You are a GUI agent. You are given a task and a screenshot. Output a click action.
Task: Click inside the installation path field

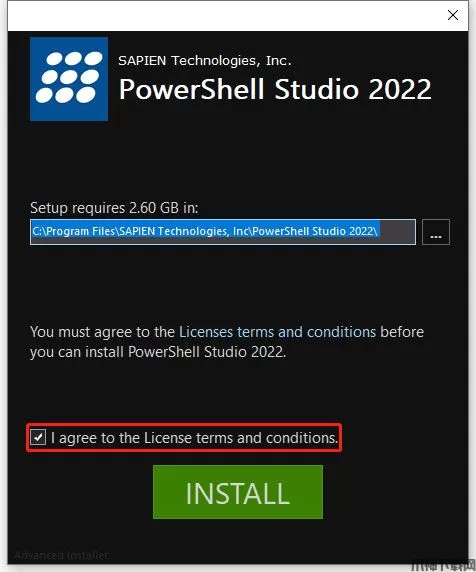(223, 232)
